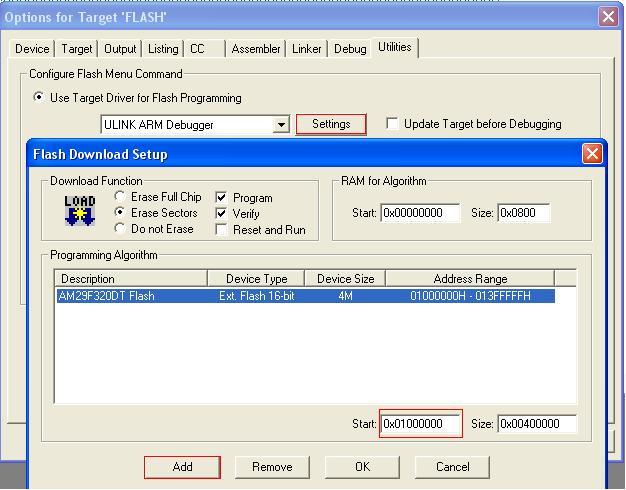Close the Flash Download Setup dialog
626x490 pixels.
pyautogui.click(x=592, y=153)
